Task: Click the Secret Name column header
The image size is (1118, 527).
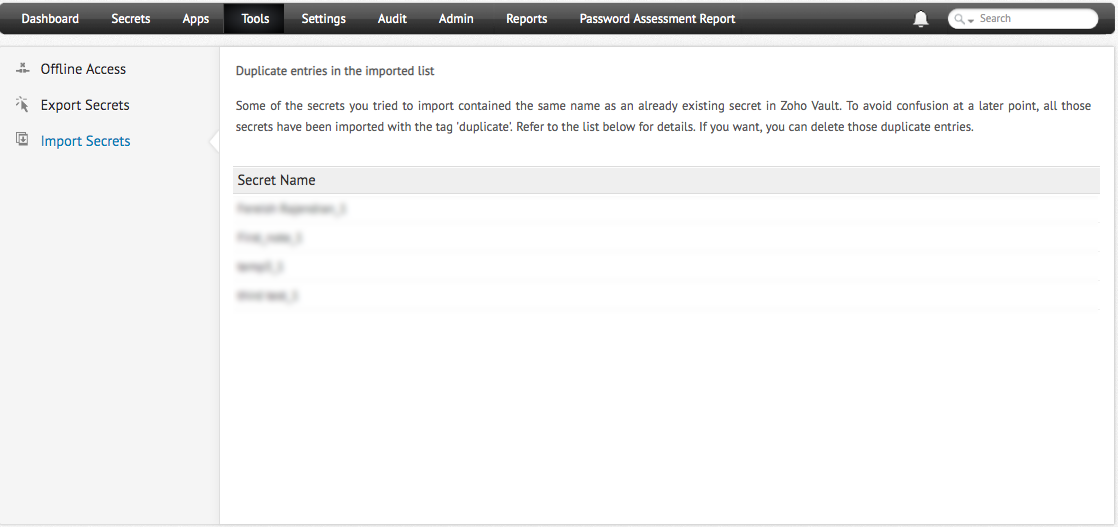Action: pyautogui.click(x=277, y=180)
